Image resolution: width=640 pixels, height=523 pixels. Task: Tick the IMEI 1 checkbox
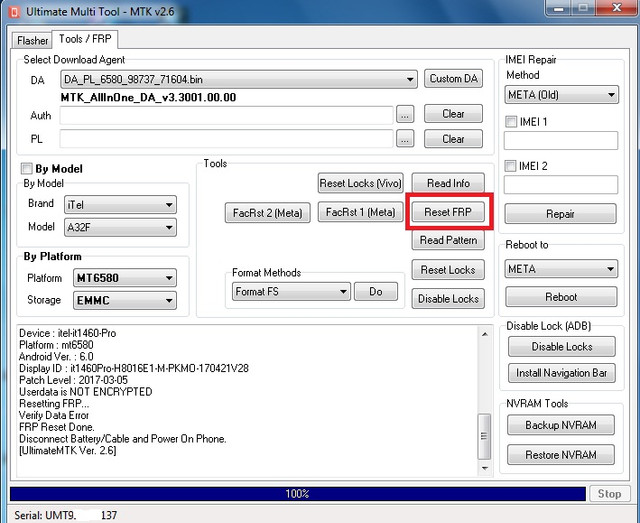[x=511, y=121]
